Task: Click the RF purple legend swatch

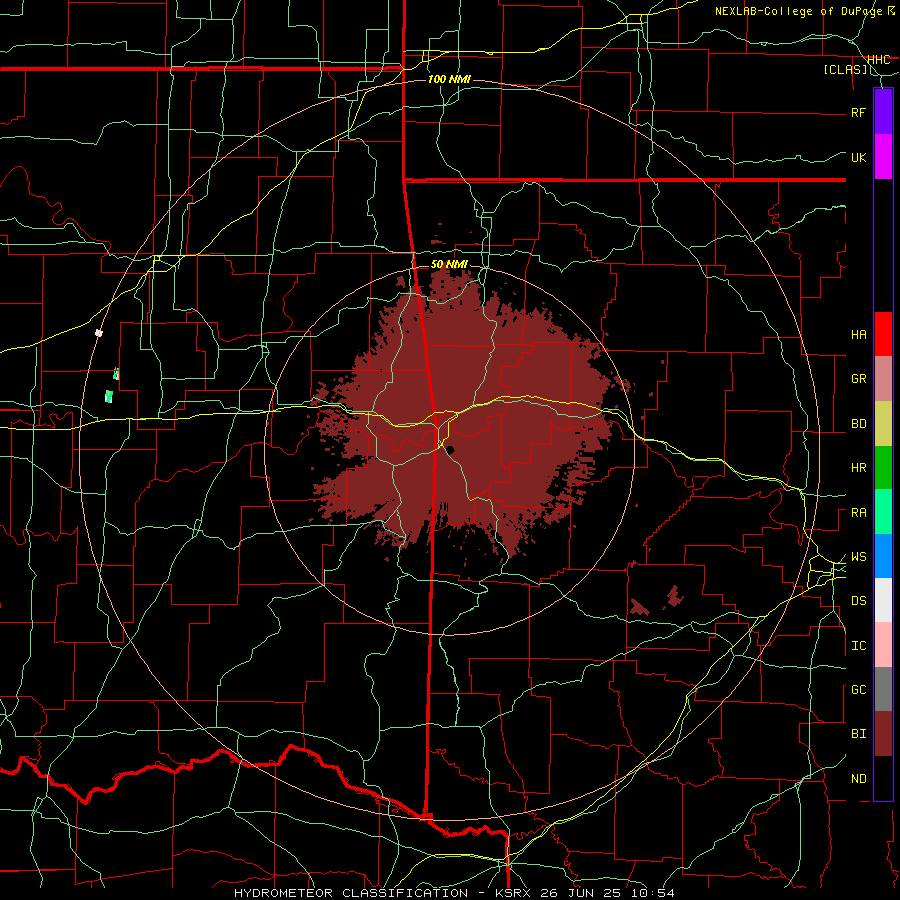Action: coord(883,112)
